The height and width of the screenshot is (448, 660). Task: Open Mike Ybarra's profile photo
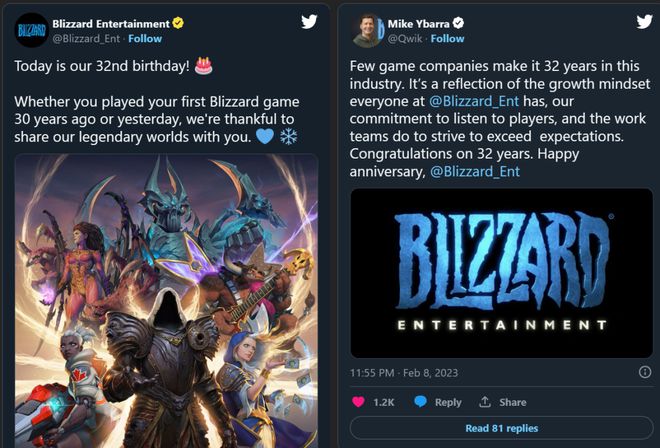(x=367, y=29)
